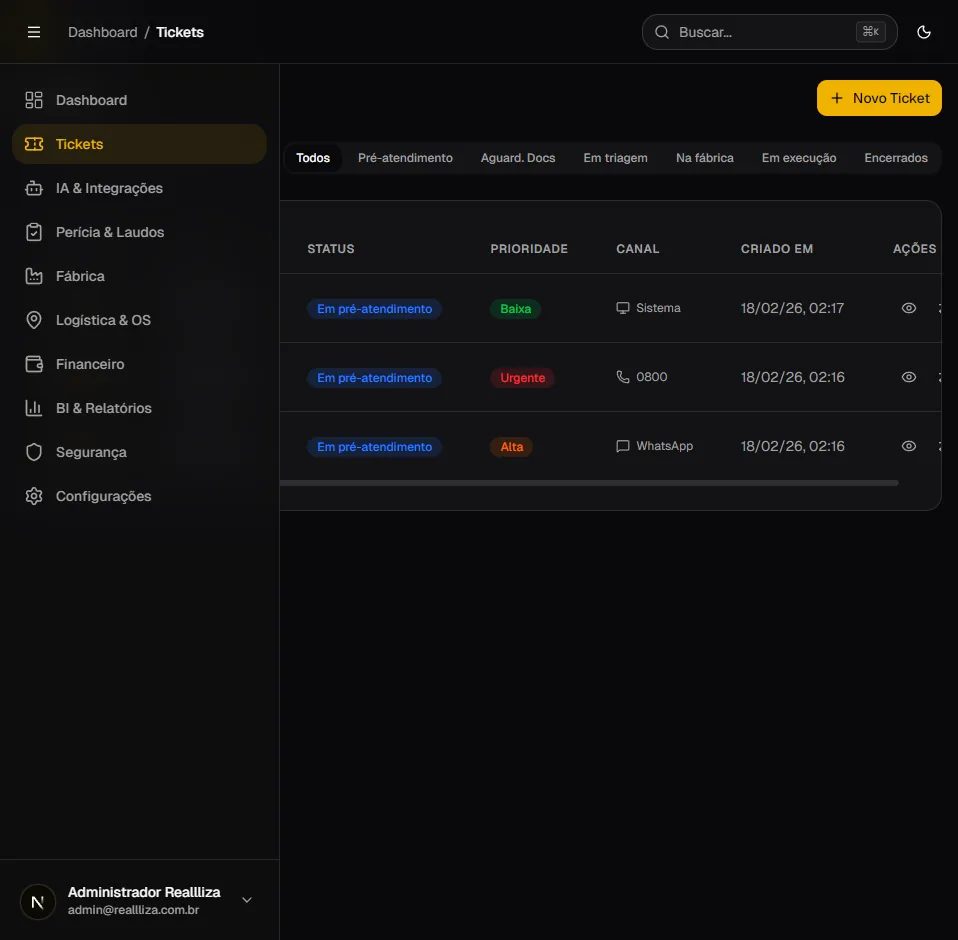The height and width of the screenshot is (940, 958).
Task: Create a ticket with Novo Ticket button
Action: point(879,98)
